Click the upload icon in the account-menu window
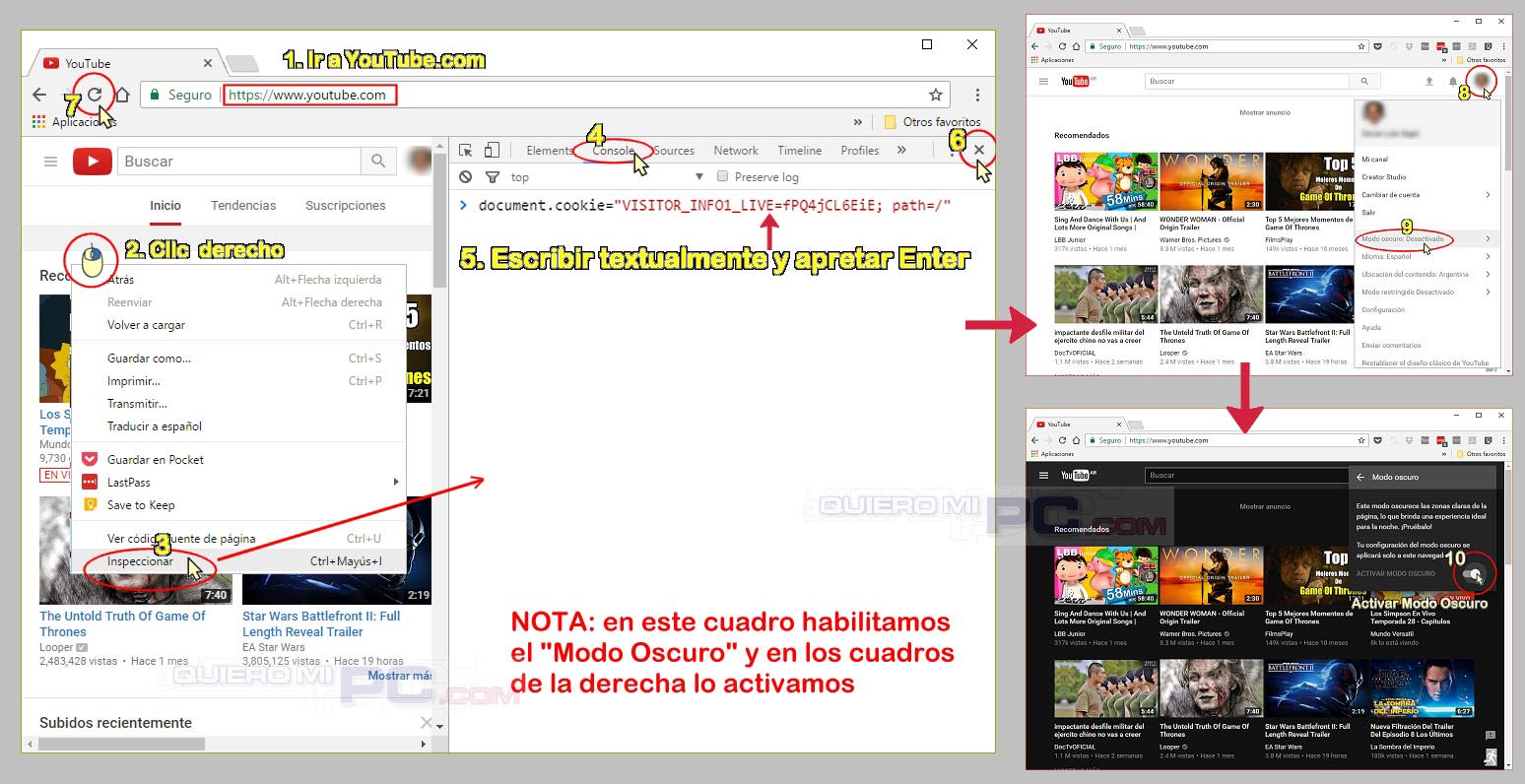The width and height of the screenshot is (1525, 784). 1429,82
